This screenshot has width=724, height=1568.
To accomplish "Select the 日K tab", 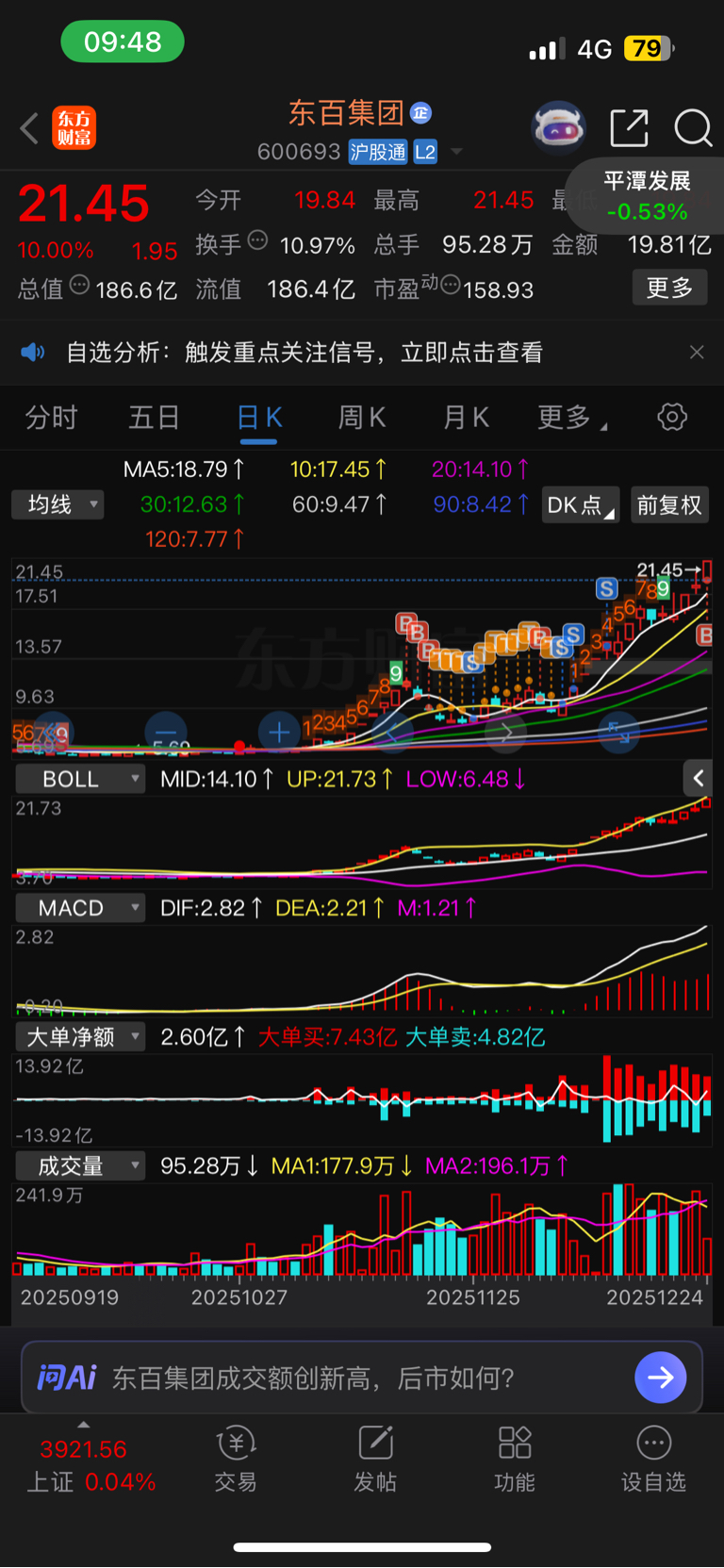I will (259, 417).
